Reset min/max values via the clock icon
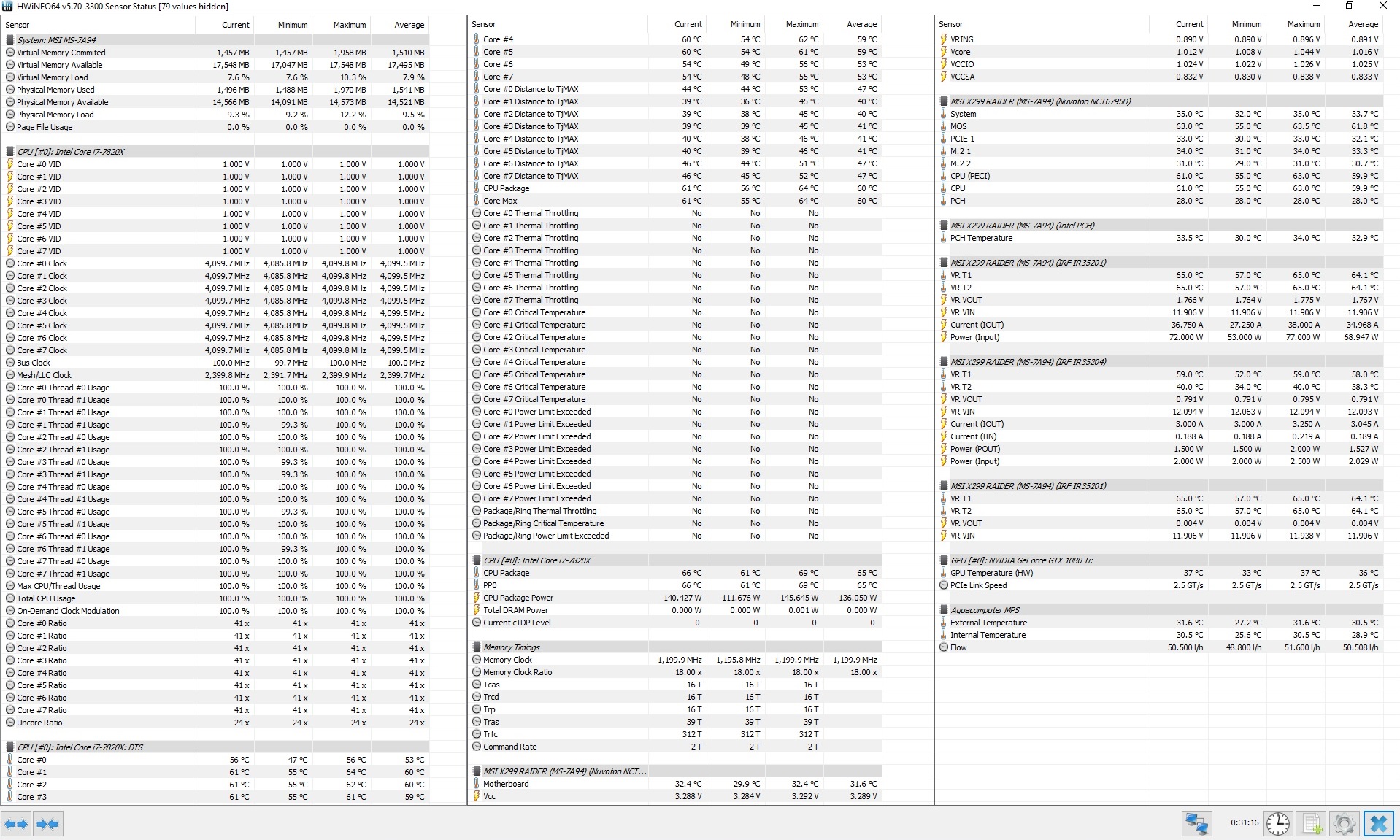Image resolution: width=1400 pixels, height=840 pixels. (1277, 824)
